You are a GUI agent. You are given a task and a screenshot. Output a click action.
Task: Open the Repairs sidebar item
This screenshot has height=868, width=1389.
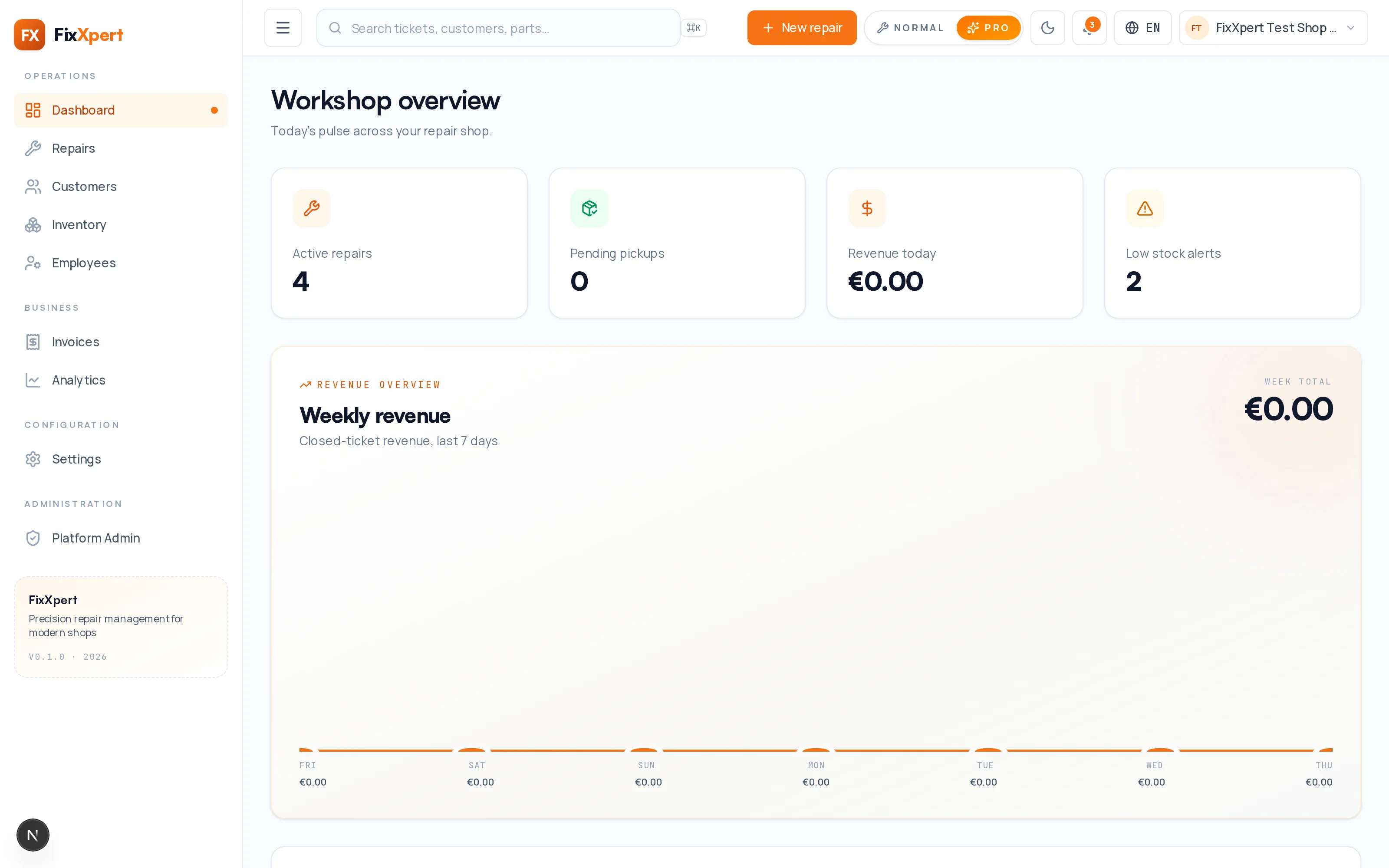click(121, 148)
